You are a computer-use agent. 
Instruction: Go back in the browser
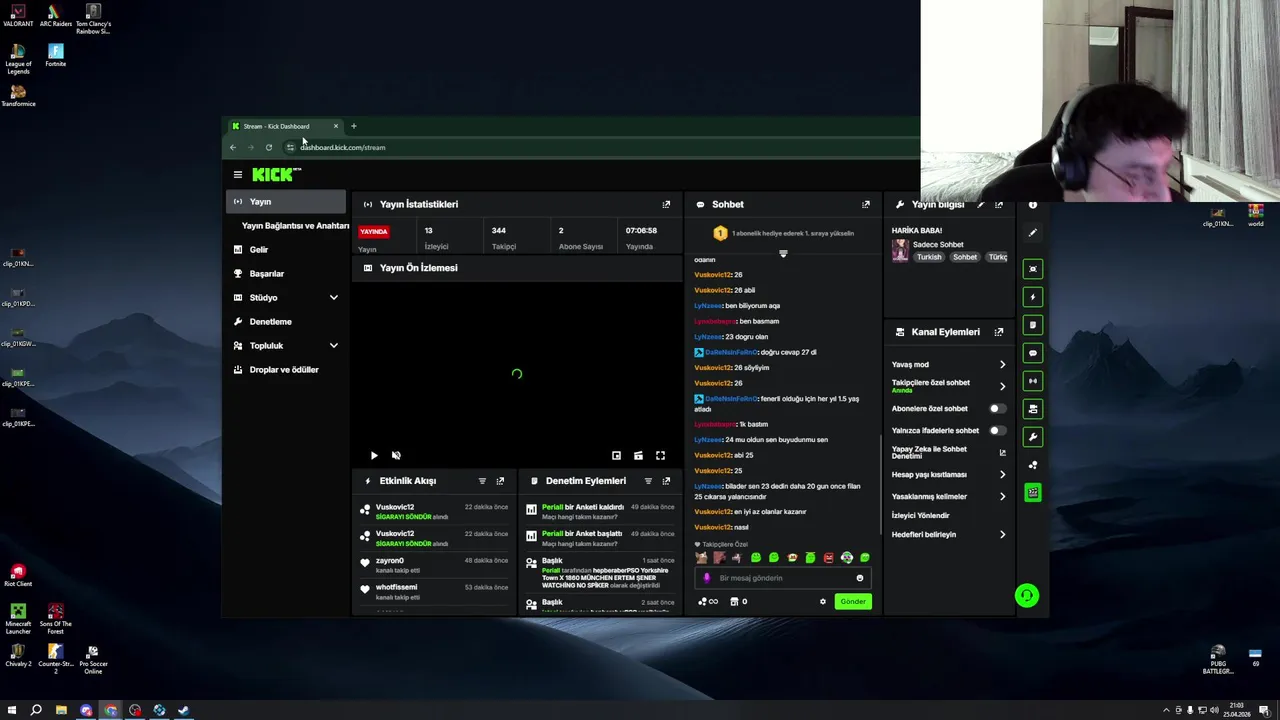pyautogui.click(x=232, y=148)
